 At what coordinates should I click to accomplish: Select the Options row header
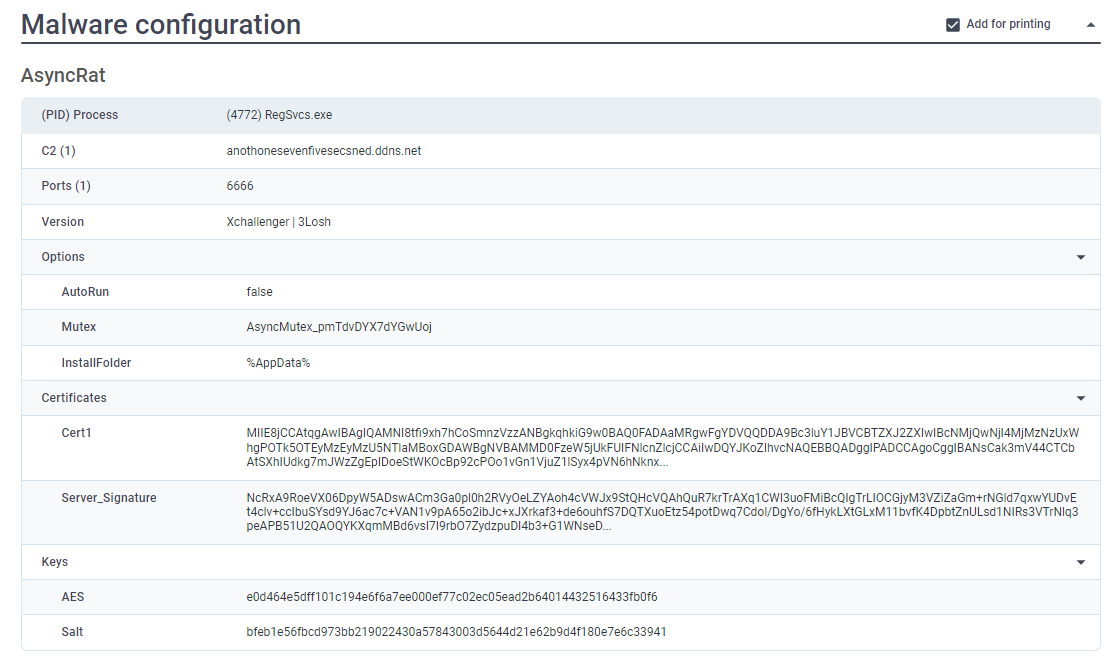tap(561, 257)
